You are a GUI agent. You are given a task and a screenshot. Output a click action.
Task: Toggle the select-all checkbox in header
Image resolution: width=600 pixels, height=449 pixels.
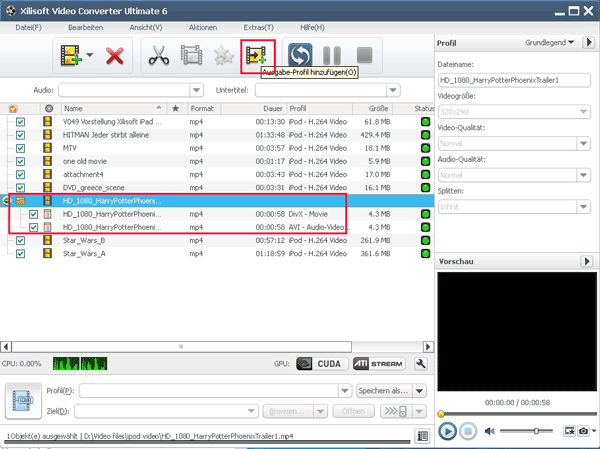(x=13, y=109)
